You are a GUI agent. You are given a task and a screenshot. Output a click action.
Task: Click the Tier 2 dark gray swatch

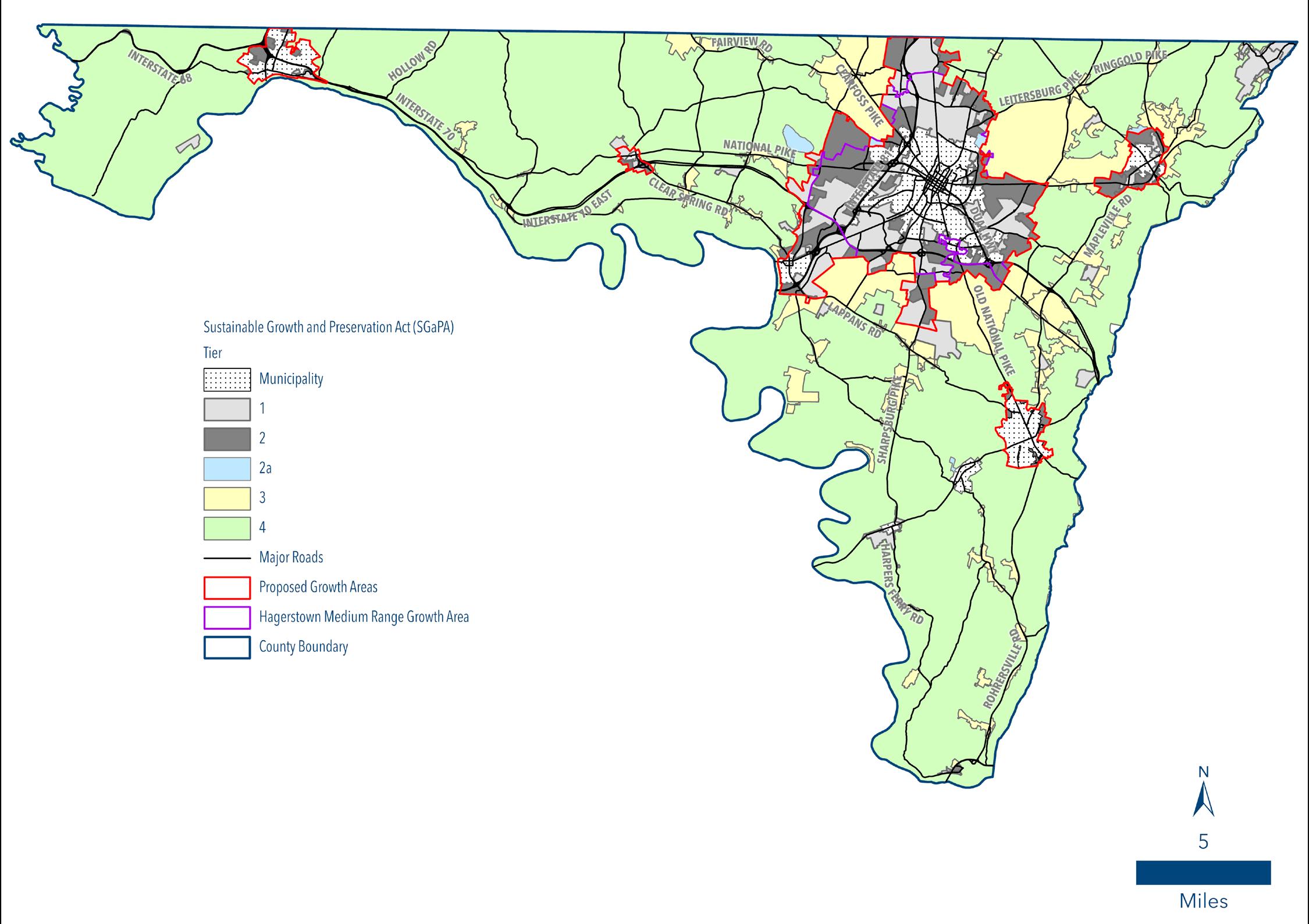[x=227, y=439]
